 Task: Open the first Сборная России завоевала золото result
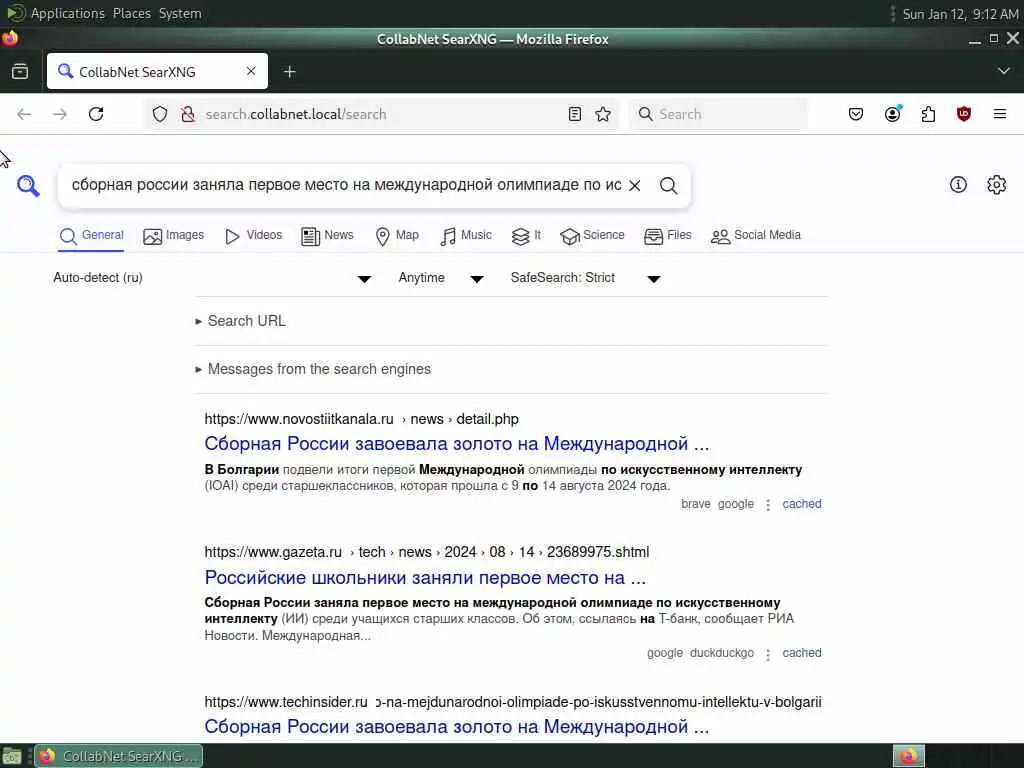(456, 444)
